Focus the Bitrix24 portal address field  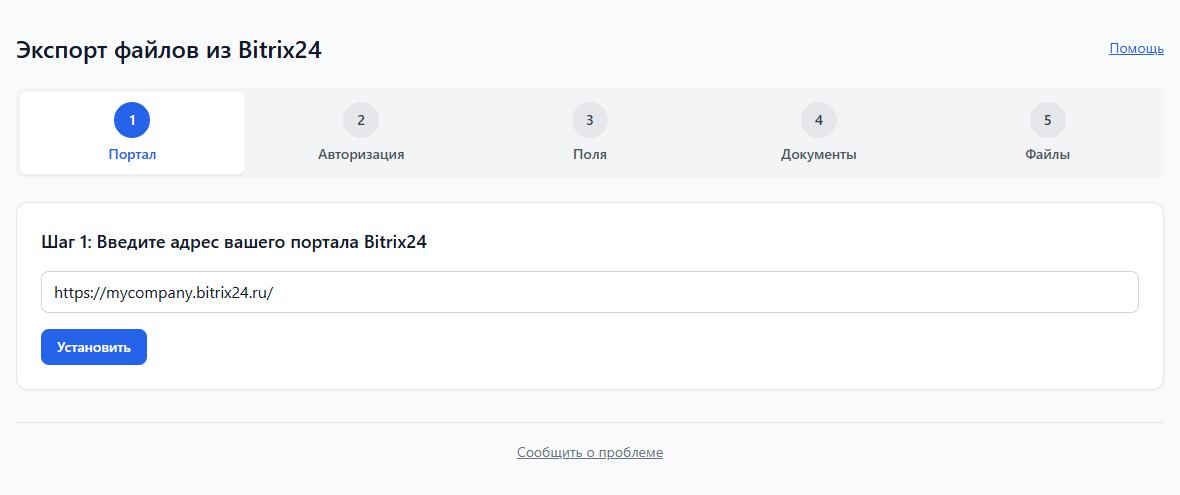(590, 292)
